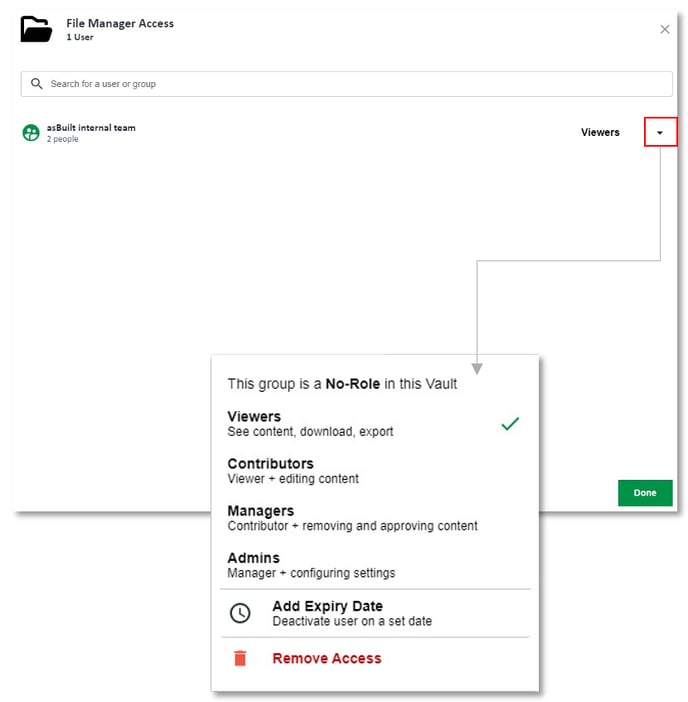Click the Viewers role label
The width and height of the screenshot is (688, 702).
(600, 133)
